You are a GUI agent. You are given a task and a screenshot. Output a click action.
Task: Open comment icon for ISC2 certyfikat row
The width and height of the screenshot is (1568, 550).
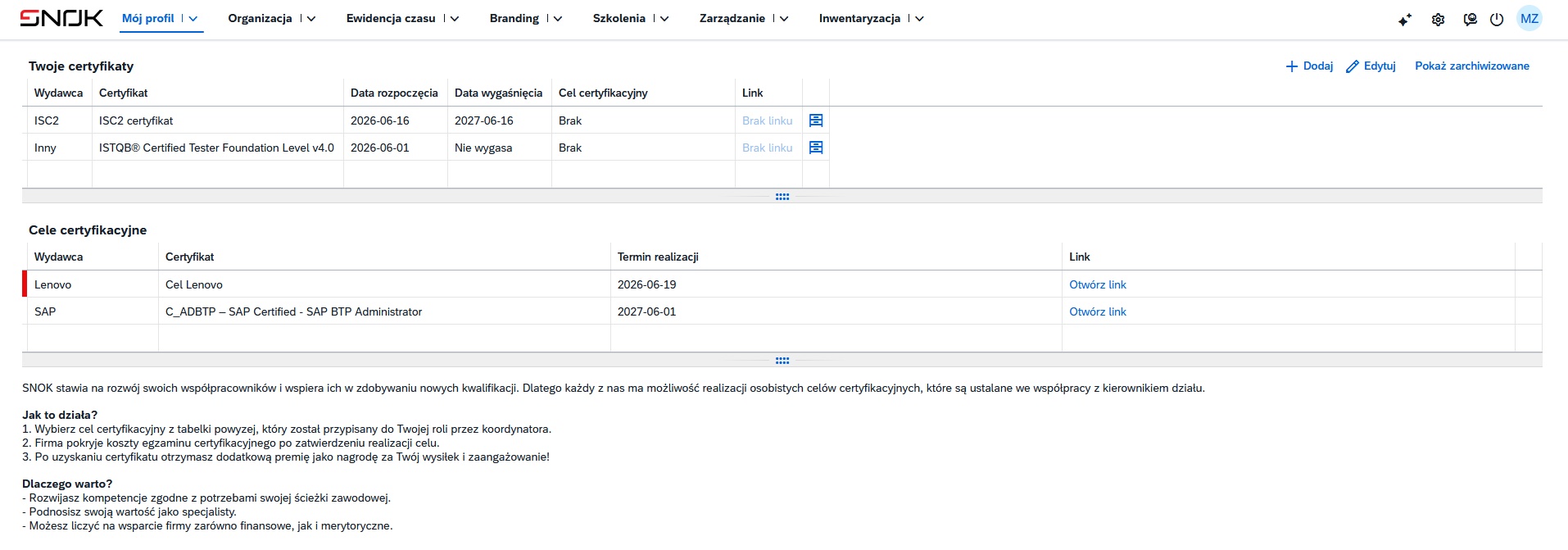point(816,120)
